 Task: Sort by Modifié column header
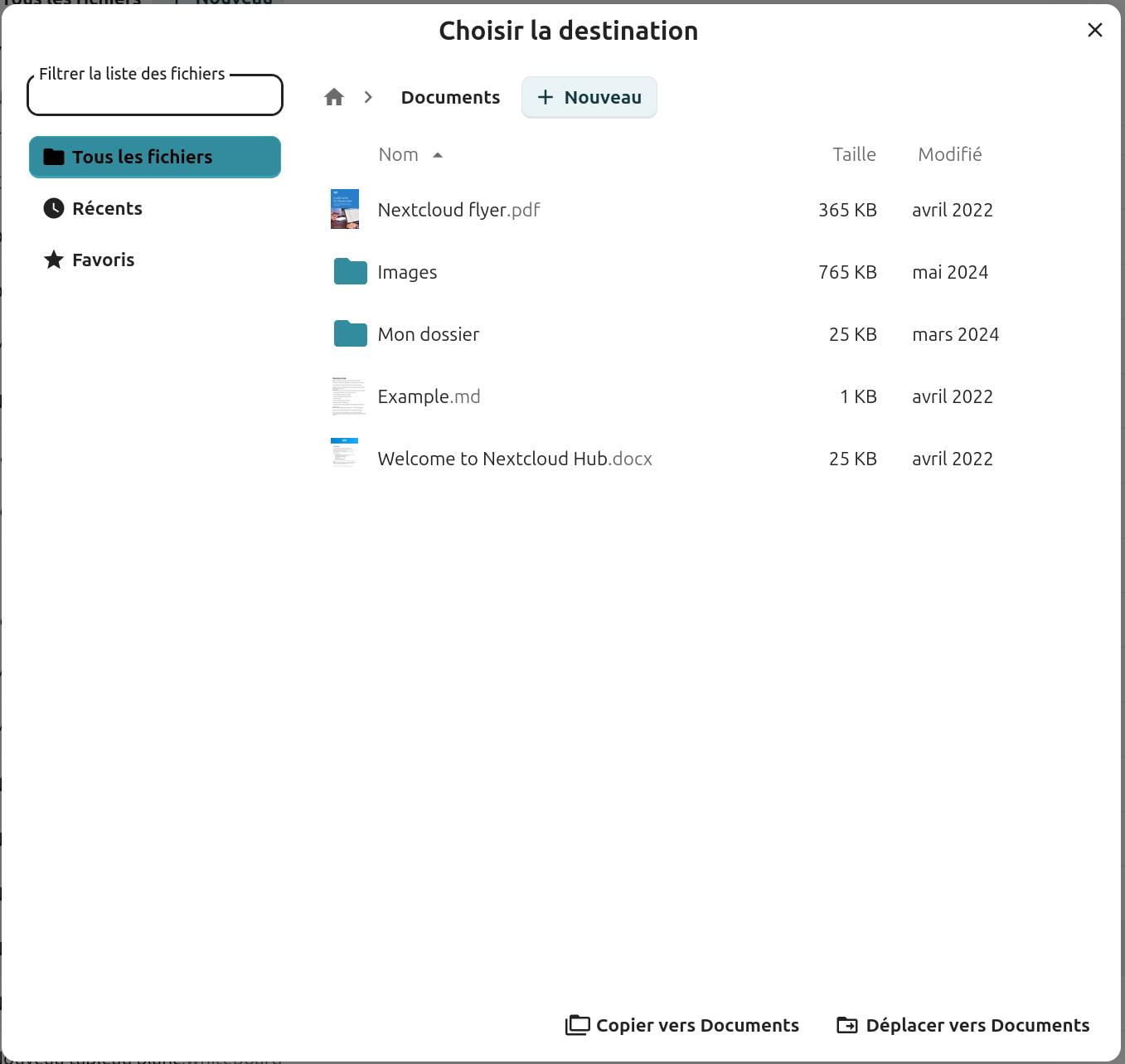pos(949,154)
